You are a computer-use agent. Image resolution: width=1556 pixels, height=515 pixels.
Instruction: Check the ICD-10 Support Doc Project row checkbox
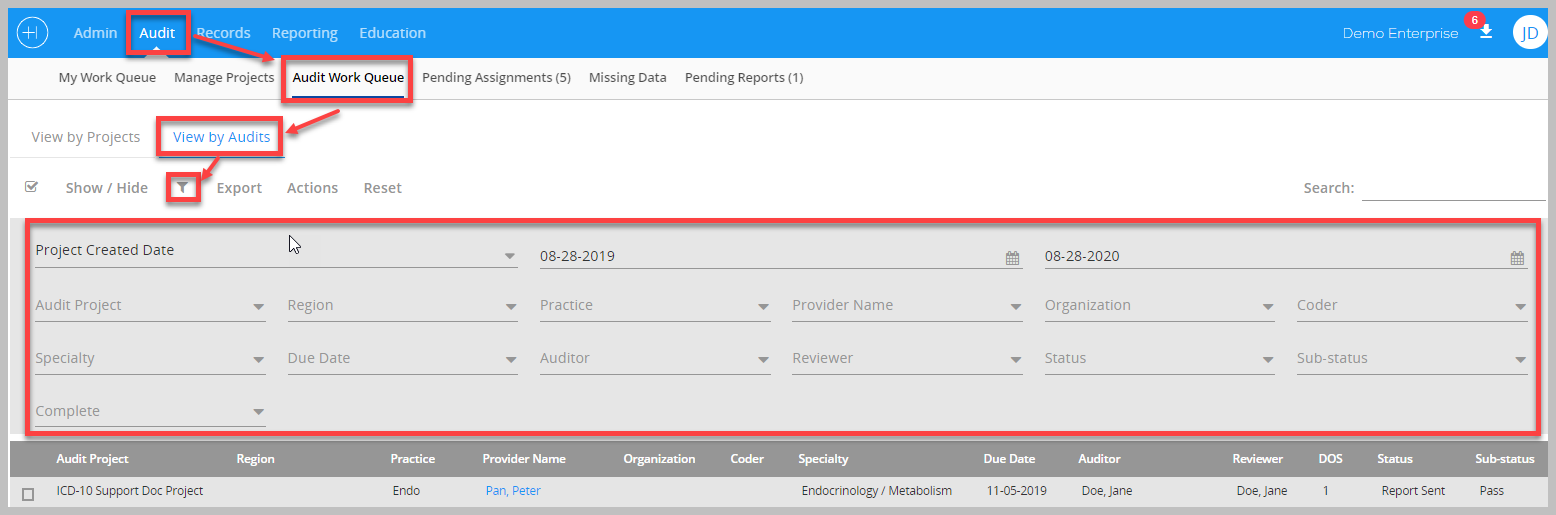[x=28, y=493]
